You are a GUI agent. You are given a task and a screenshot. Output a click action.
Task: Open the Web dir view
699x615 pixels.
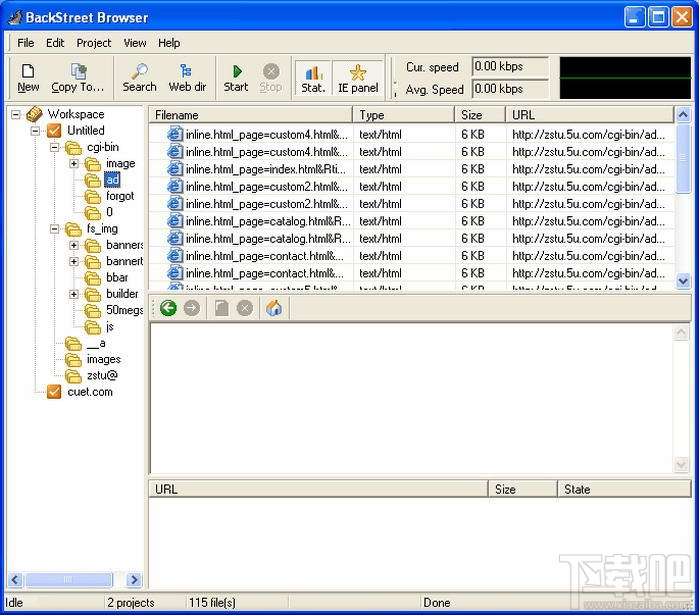click(x=187, y=76)
